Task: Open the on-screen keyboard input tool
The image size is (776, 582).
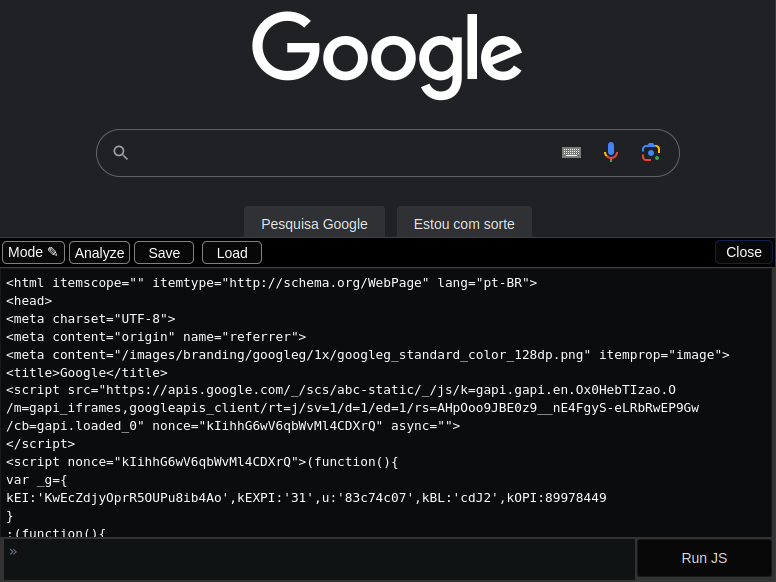Action: pyautogui.click(x=571, y=152)
